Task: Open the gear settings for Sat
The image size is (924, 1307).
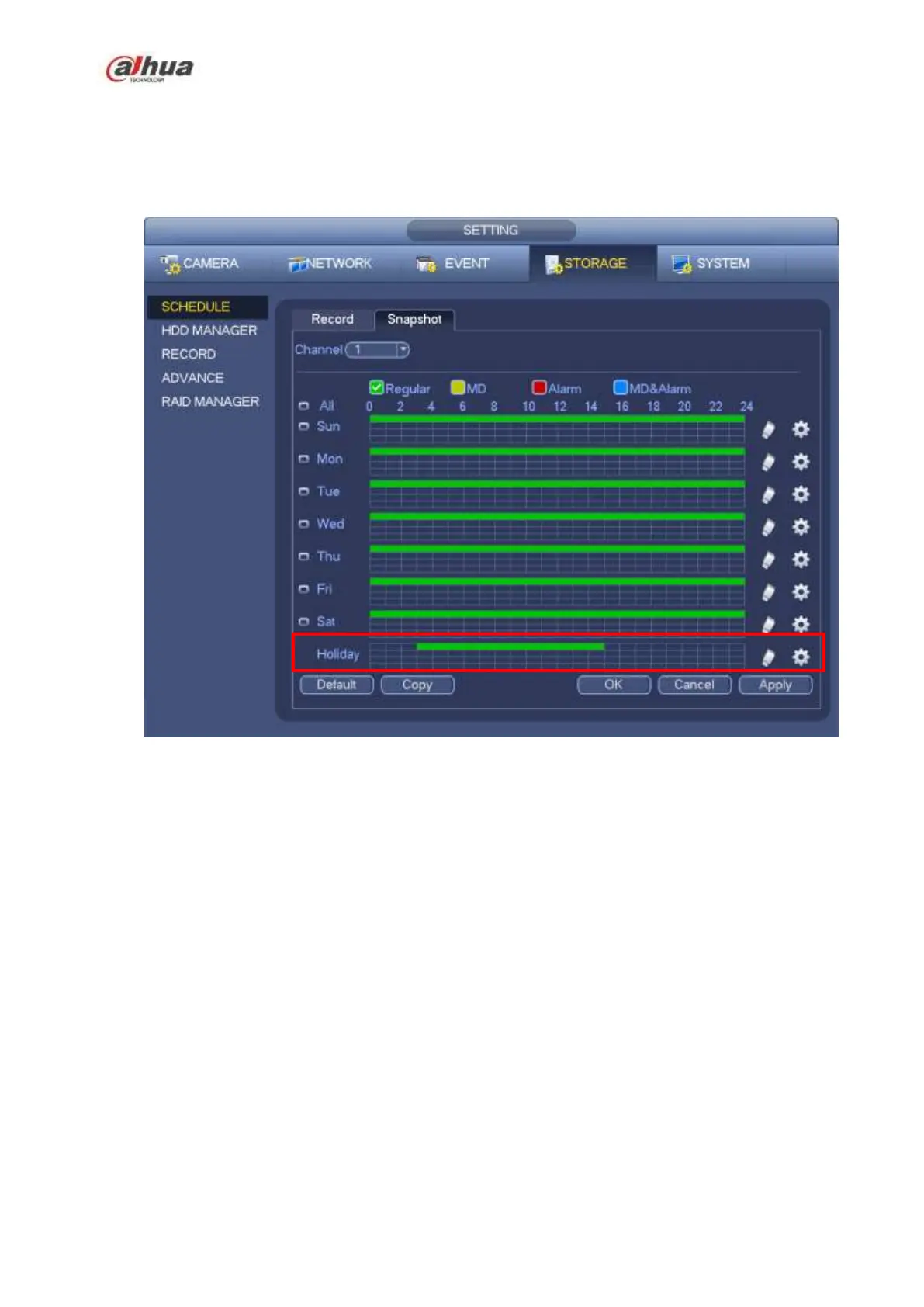Action: (801, 624)
